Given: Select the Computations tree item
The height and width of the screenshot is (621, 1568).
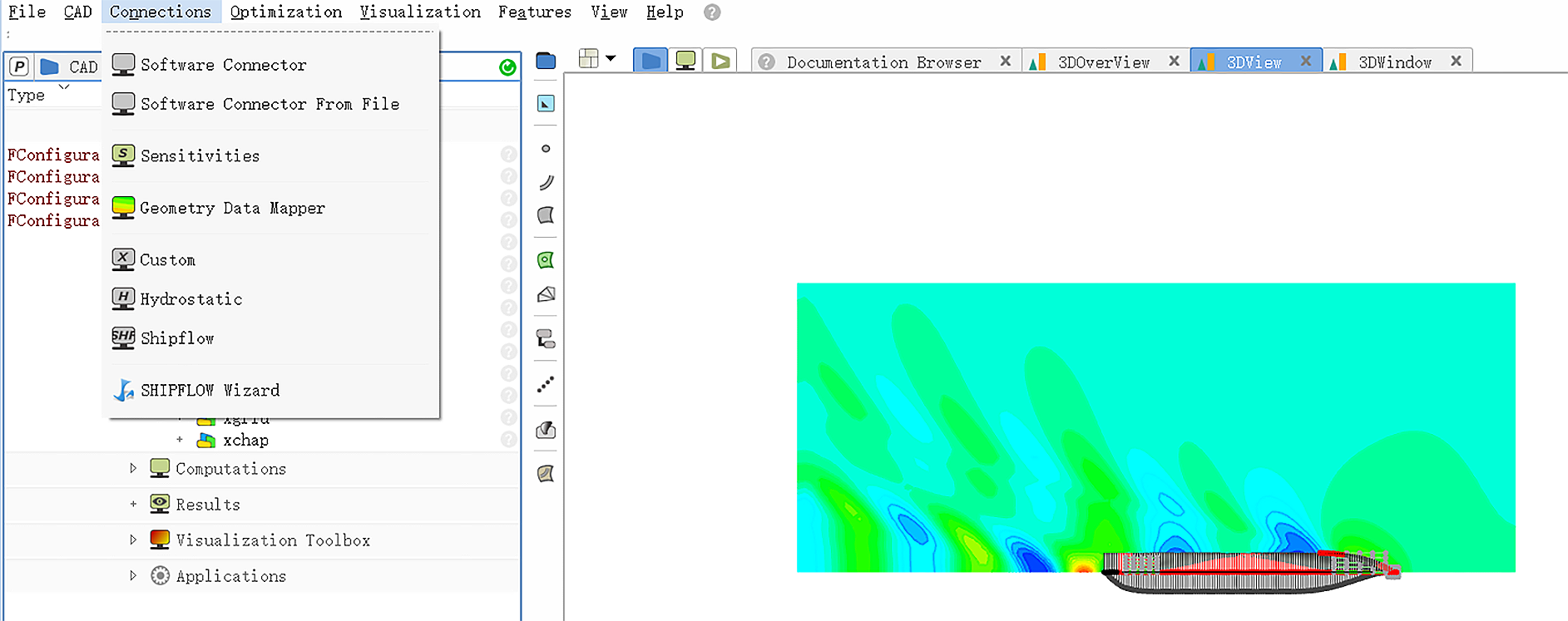Looking at the screenshot, I should point(230,469).
